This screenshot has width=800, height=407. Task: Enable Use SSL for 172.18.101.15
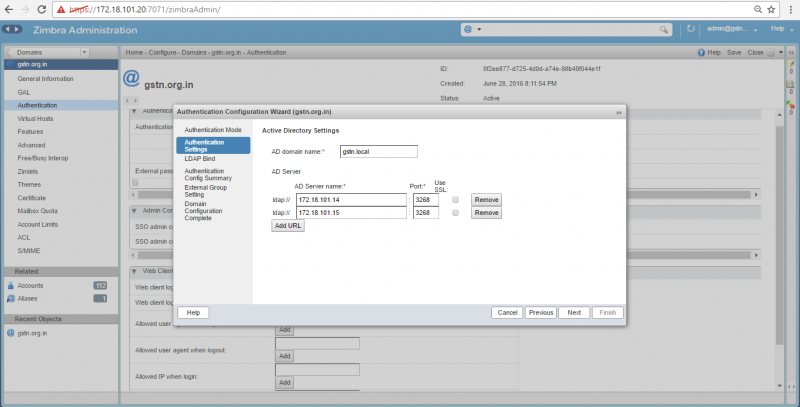[x=455, y=213]
